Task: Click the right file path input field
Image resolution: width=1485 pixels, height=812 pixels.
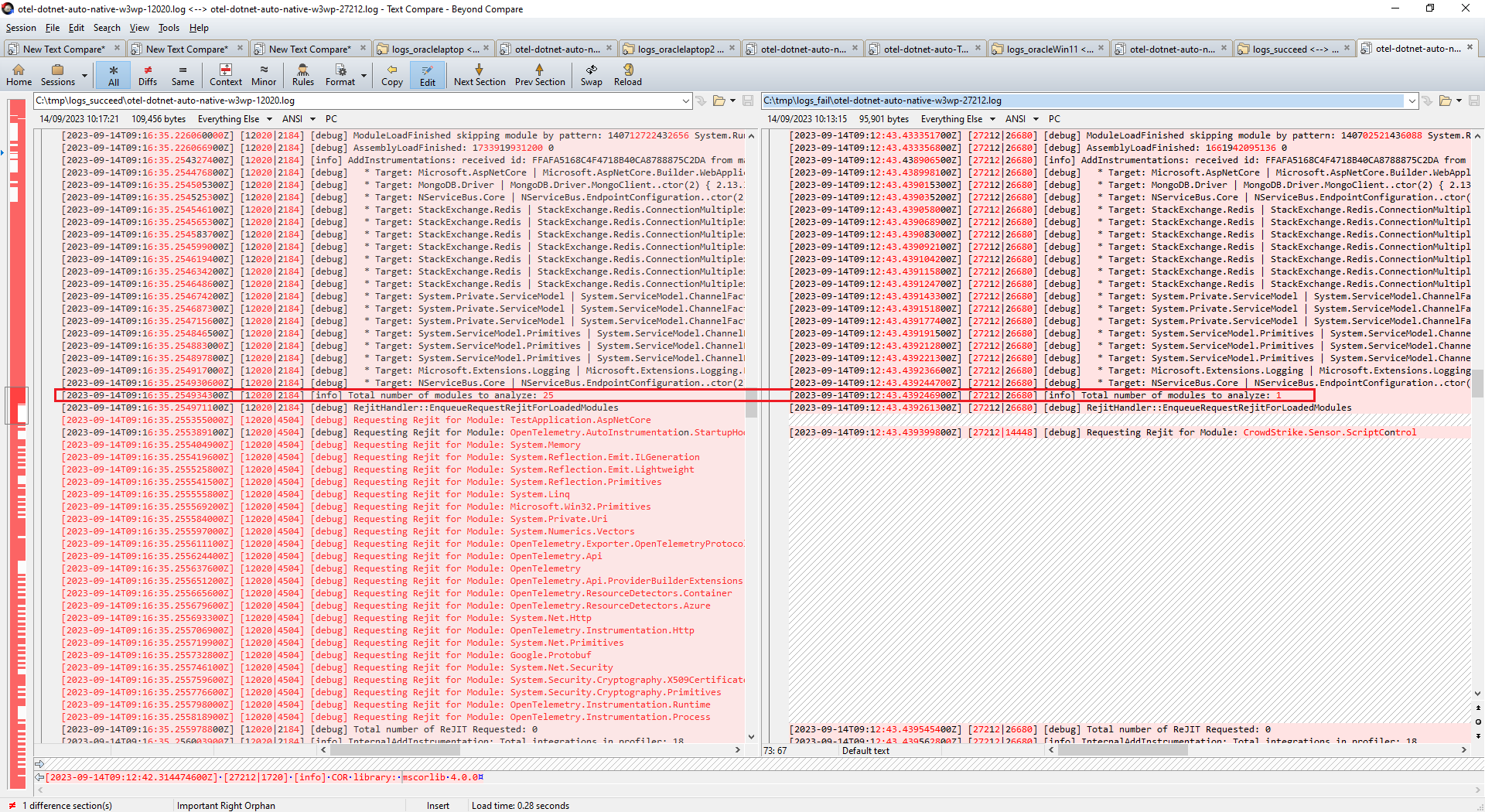Action: click(1083, 101)
